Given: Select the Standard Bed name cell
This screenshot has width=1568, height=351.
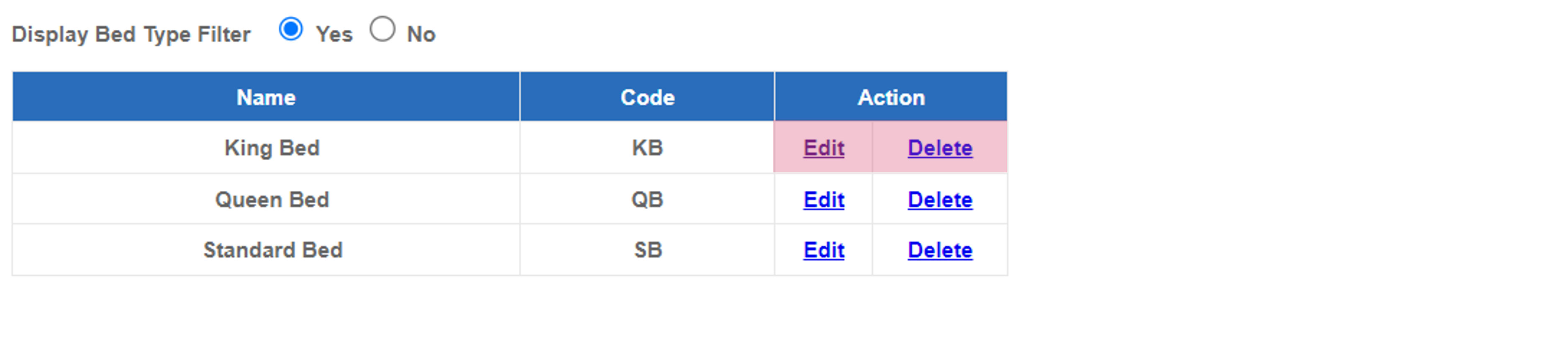Looking at the screenshot, I should tap(266, 250).
